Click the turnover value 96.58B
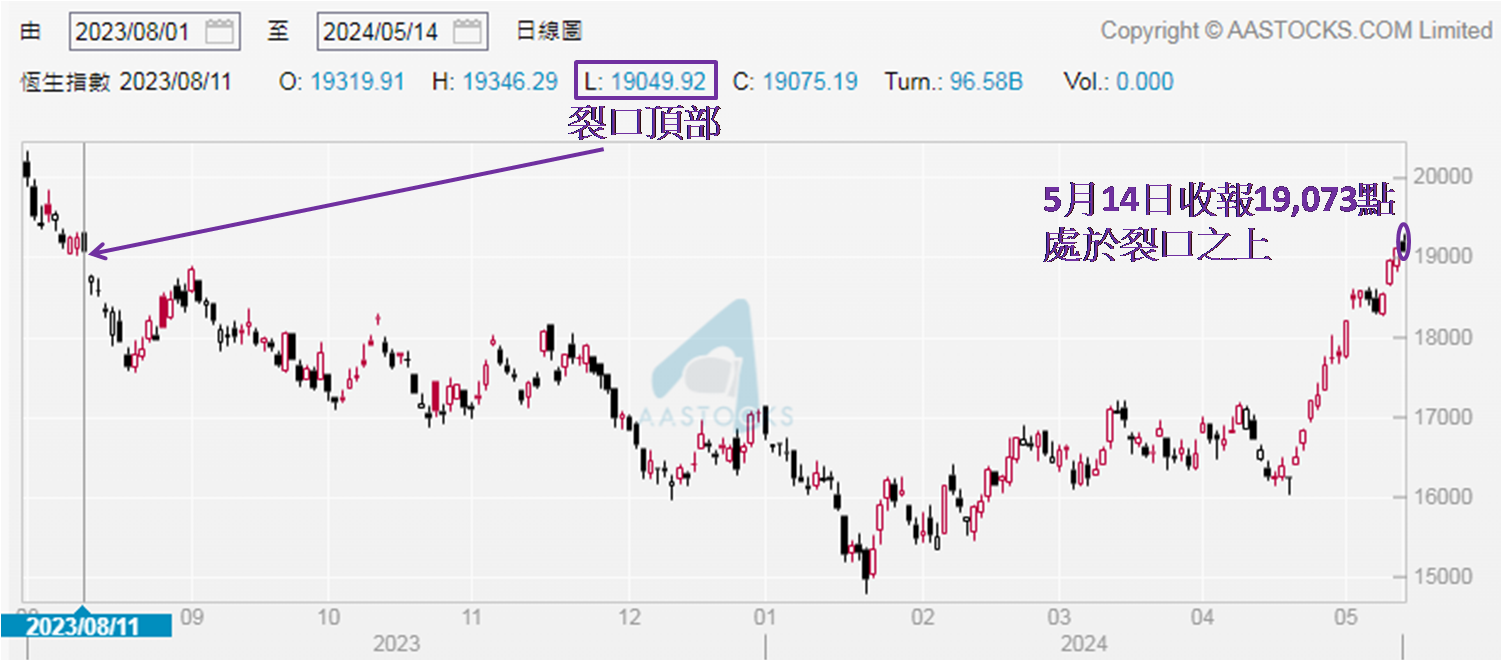Image resolution: width=1502 pixels, height=661 pixels. (x=986, y=81)
